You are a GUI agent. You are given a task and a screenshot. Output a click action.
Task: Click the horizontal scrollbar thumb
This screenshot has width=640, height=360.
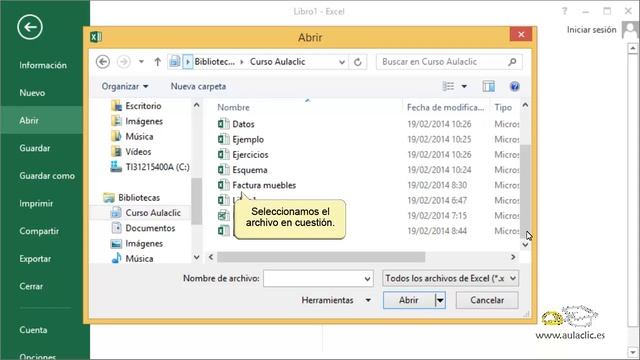(x=321, y=257)
